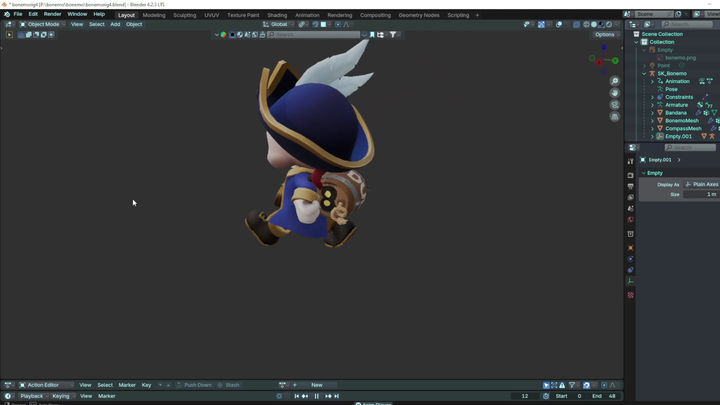Open the Object properties orange square icon
This screenshot has height=405, width=720.
[x=630, y=248]
